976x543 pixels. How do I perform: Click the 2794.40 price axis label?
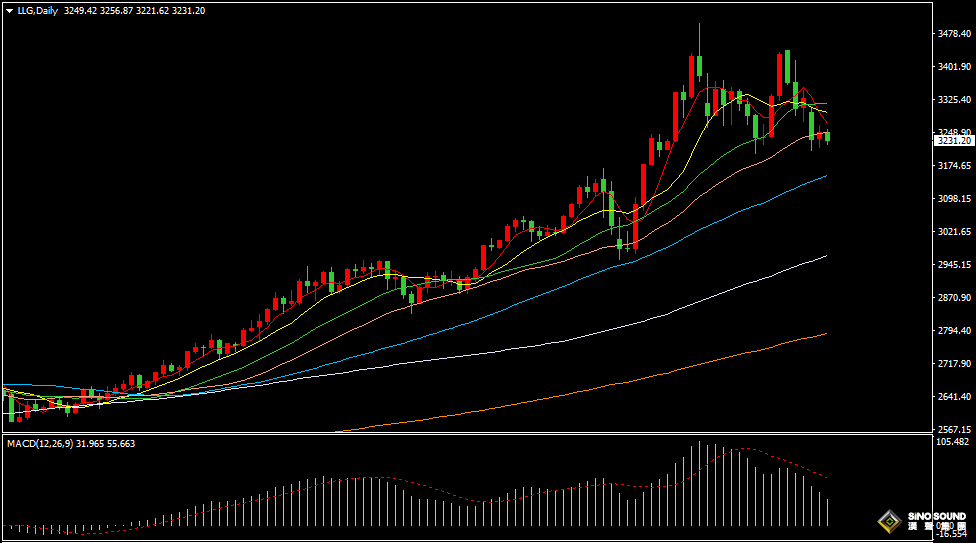954,331
